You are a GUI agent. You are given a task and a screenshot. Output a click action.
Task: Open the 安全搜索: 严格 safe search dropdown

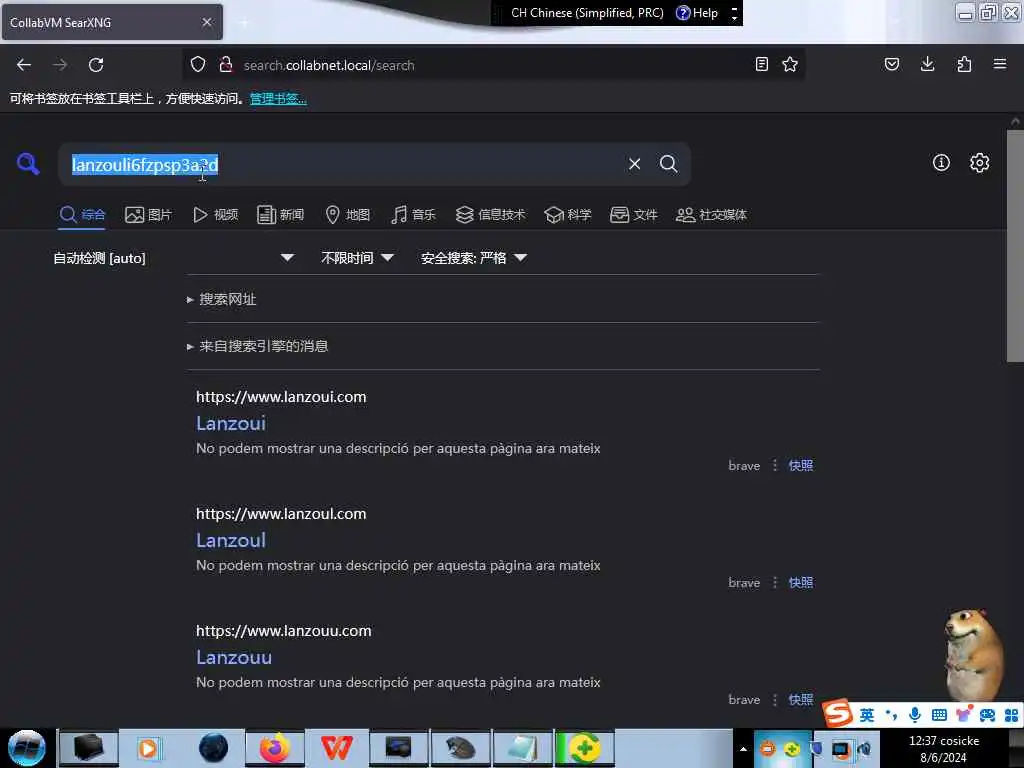click(x=474, y=258)
